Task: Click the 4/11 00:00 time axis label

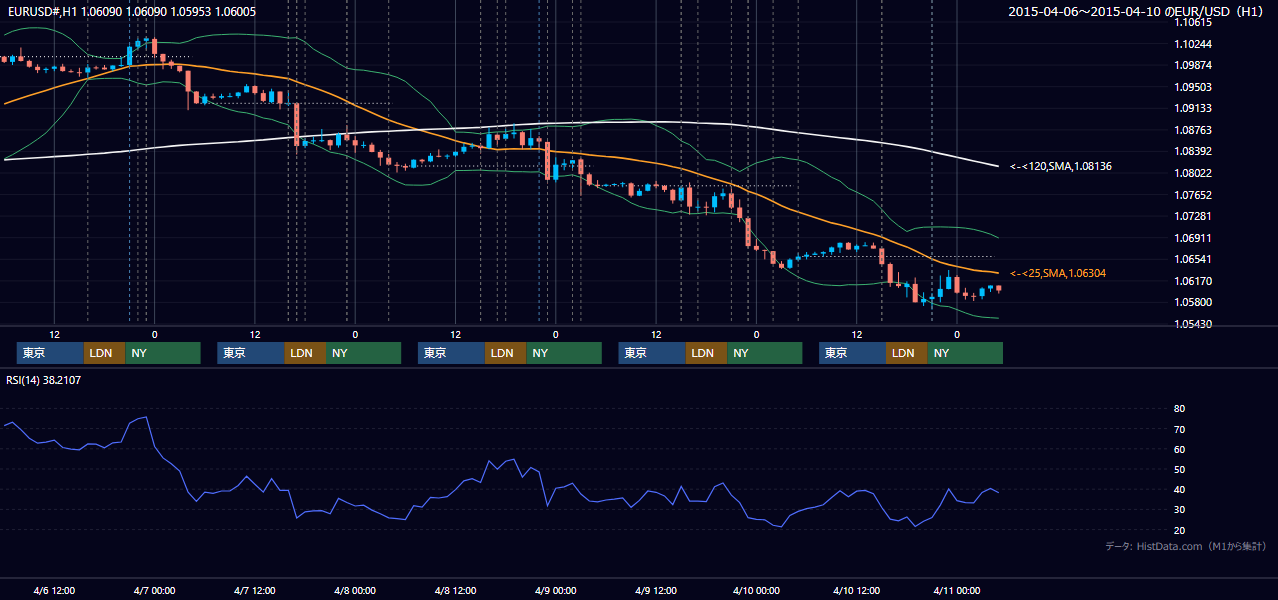Action: [956, 590]
